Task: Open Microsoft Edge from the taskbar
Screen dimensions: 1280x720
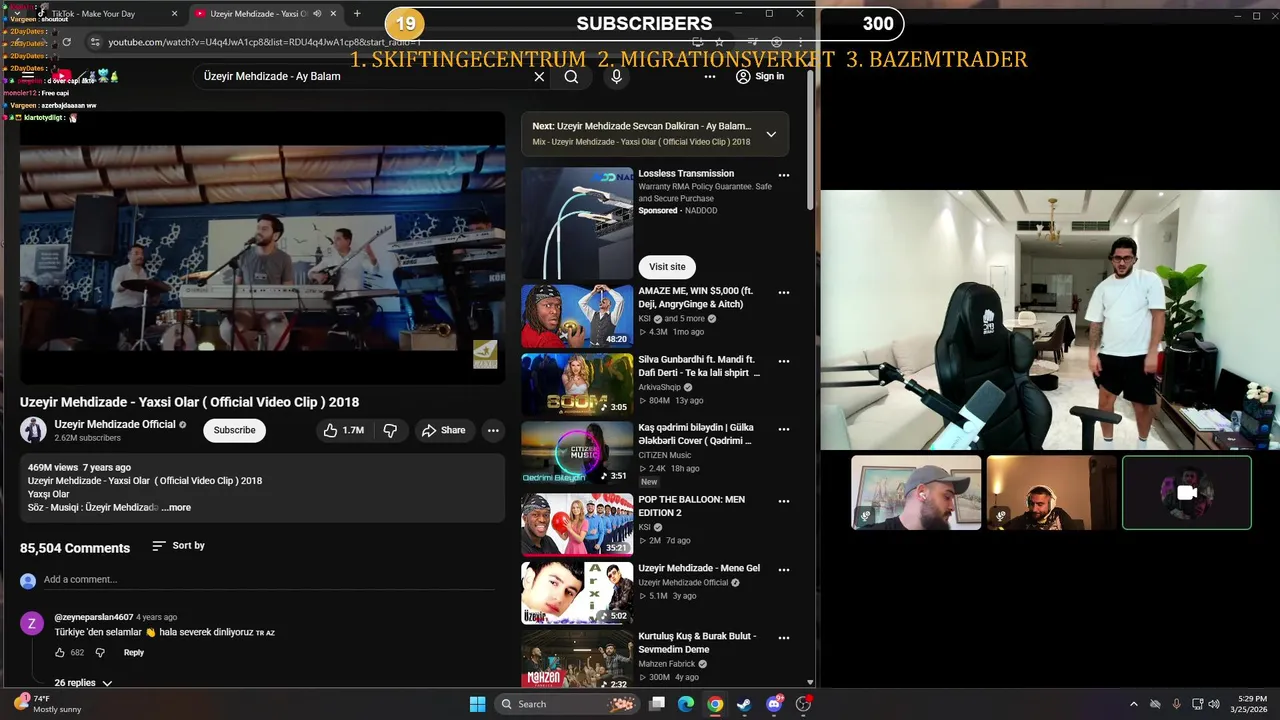Action: pos(686,704)
